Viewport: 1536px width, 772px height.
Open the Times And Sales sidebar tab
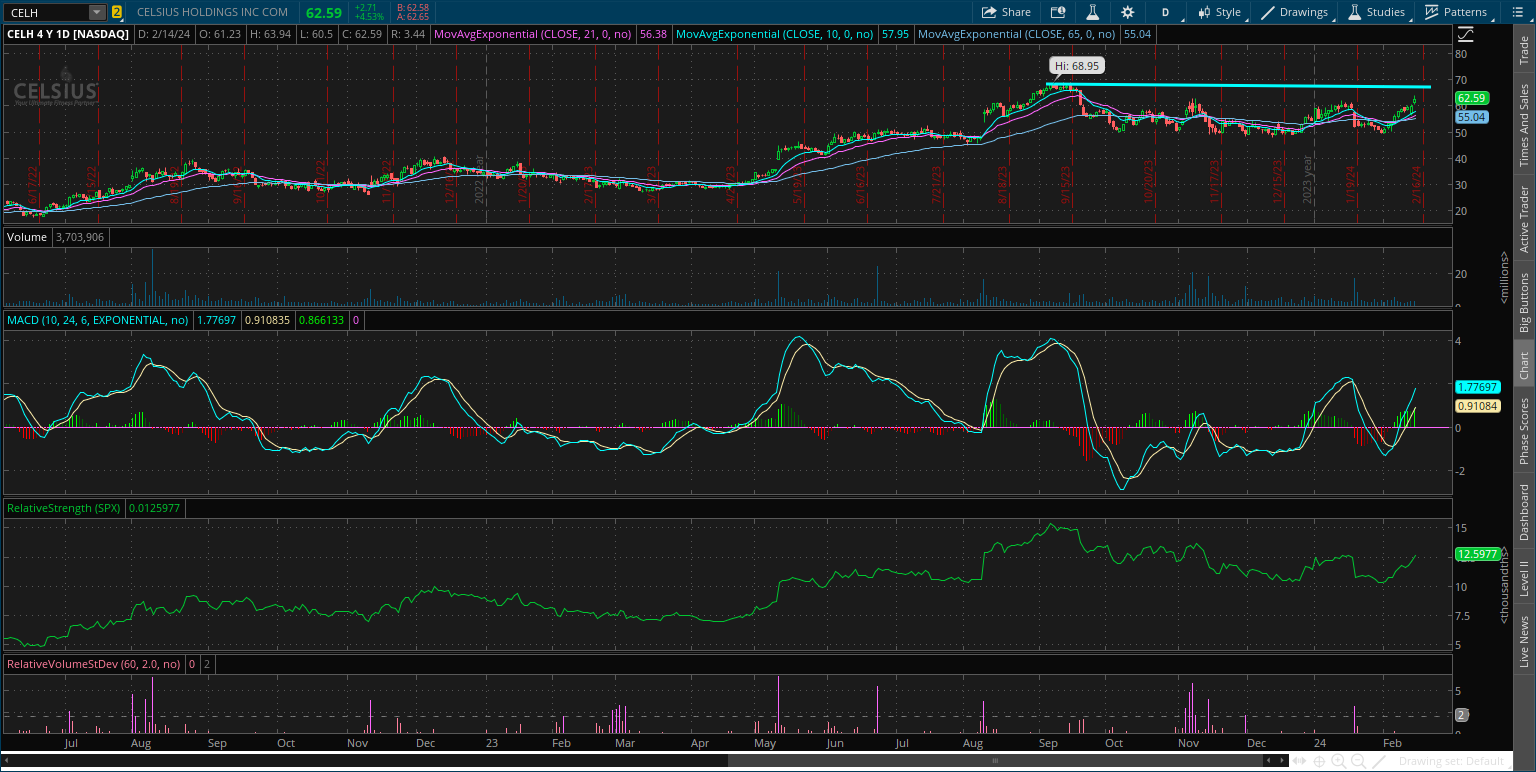(1524, 126)
